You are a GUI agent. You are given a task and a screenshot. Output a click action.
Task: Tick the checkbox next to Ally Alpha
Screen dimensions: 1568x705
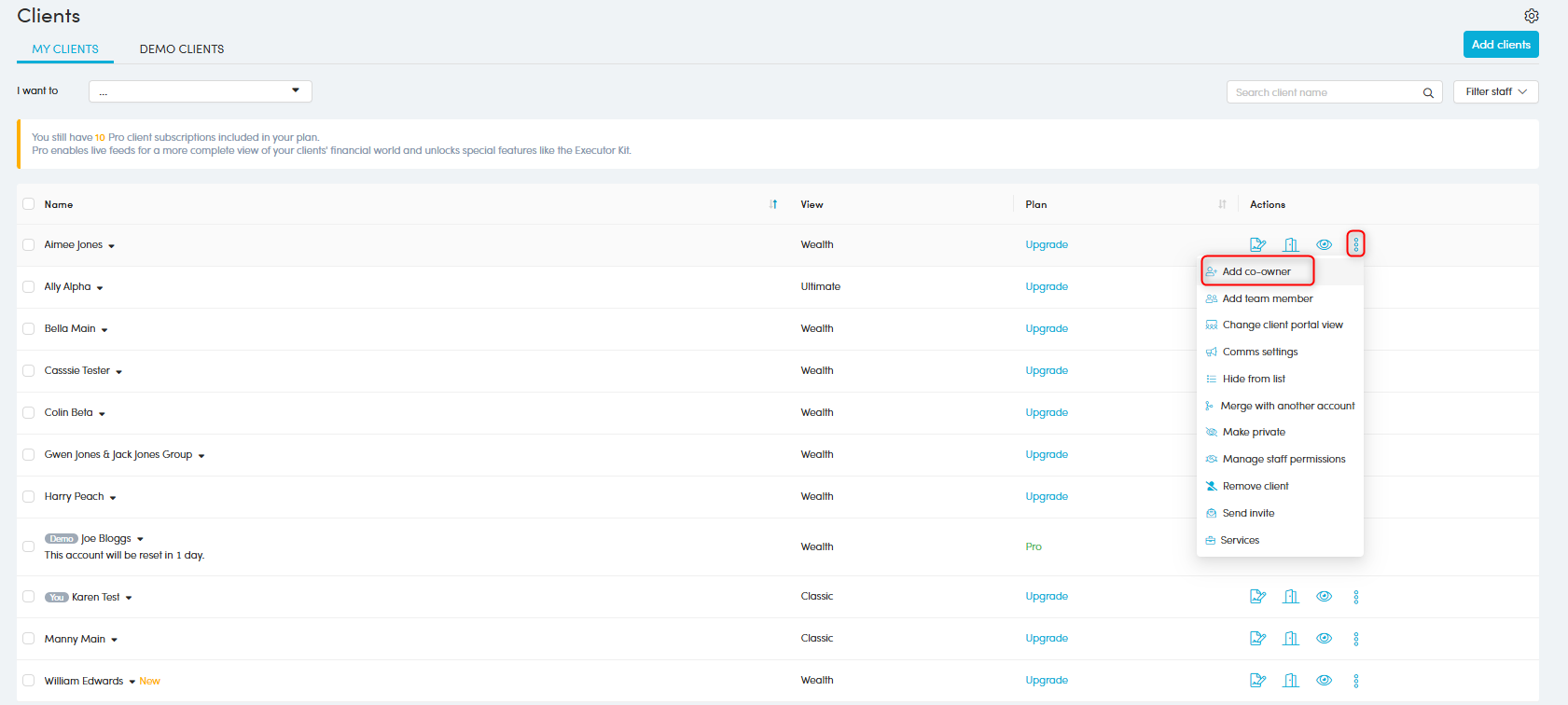click(29, 287)
